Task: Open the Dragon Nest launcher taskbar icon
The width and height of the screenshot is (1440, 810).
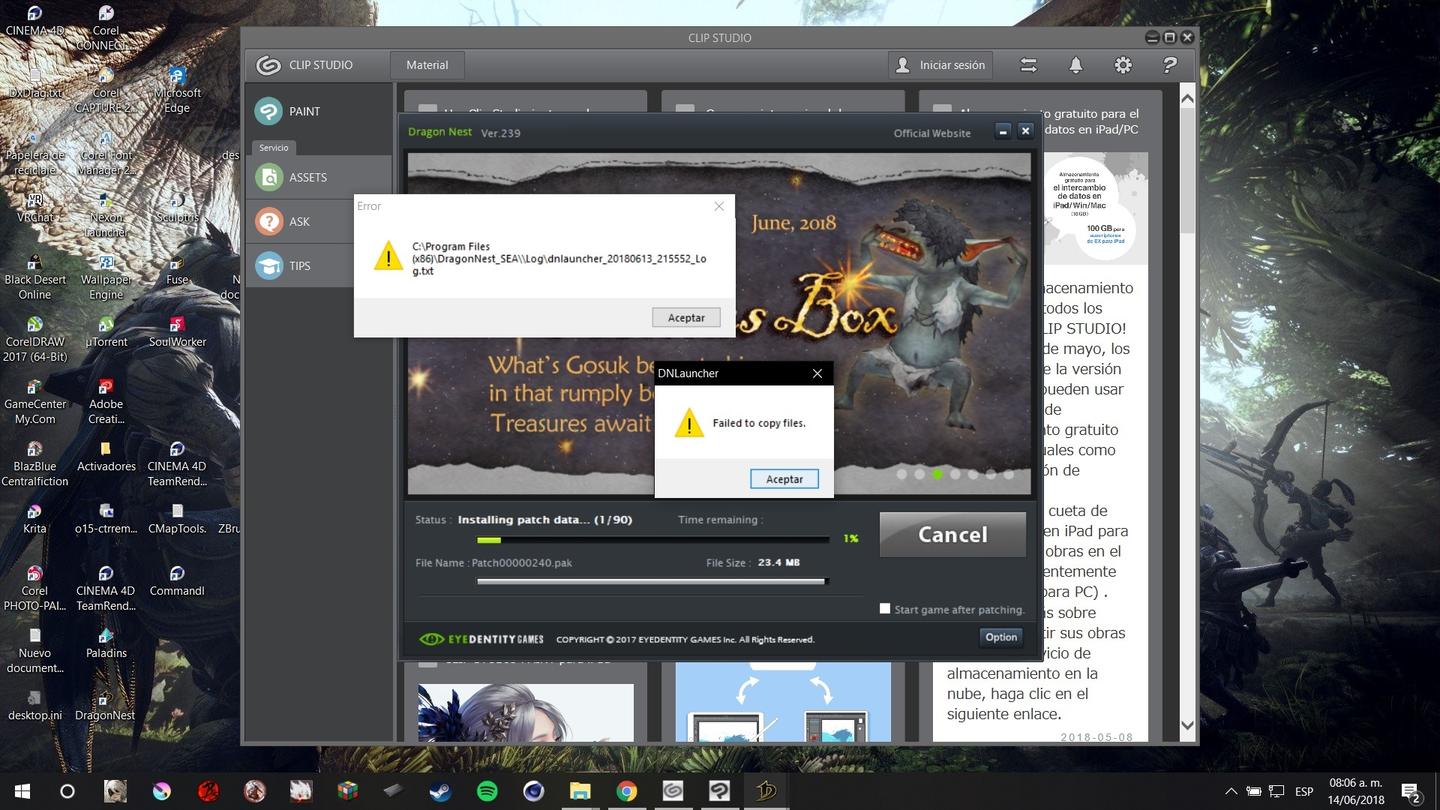Action: [x=766, y=791]
